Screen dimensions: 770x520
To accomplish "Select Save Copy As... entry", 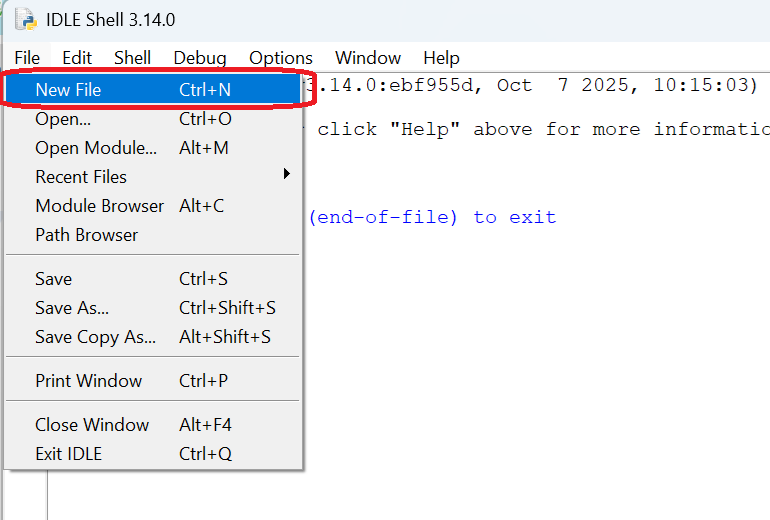I will coord(95,337).
